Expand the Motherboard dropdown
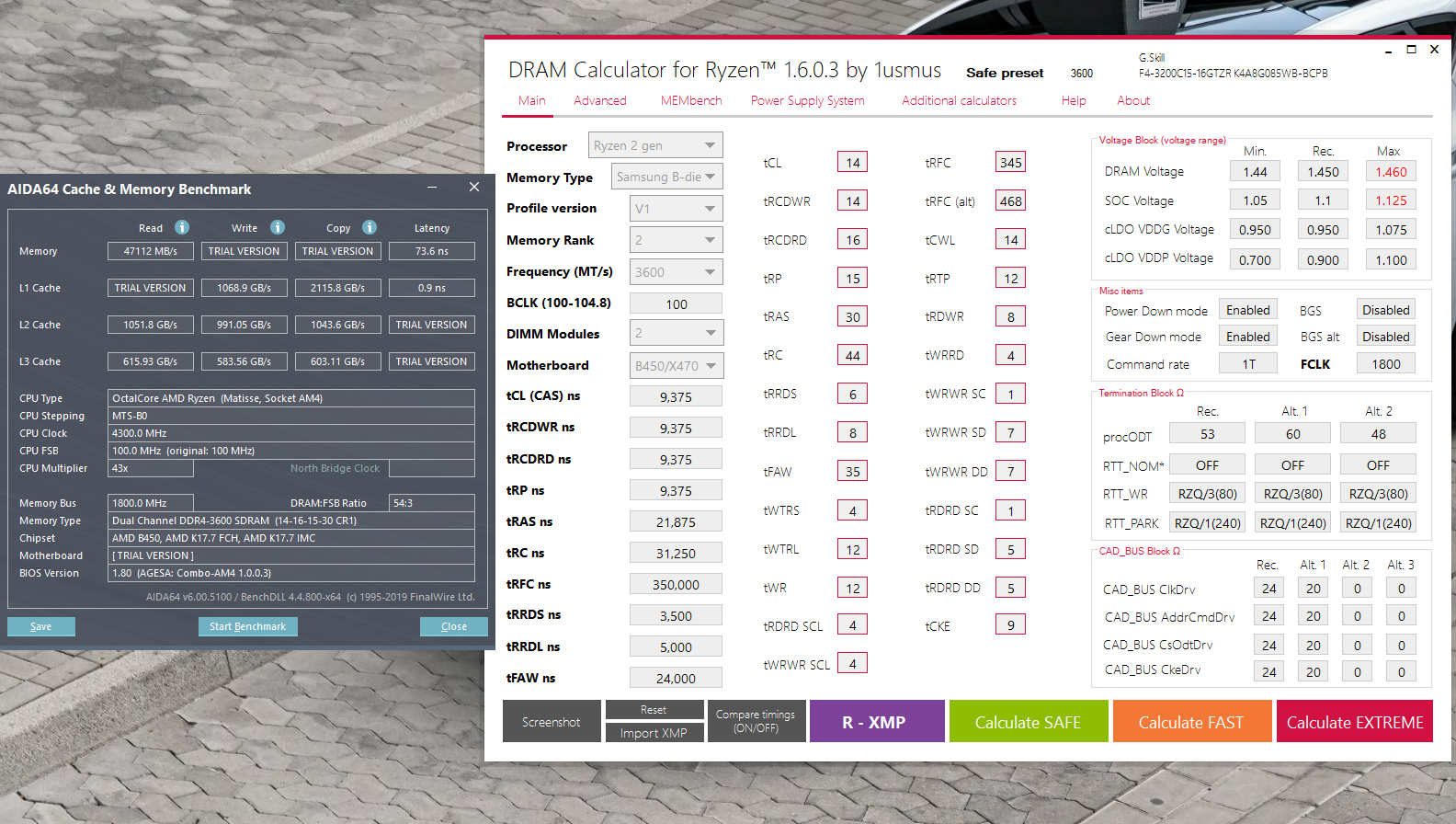The height and width of the screenshot is (824, 1456). pos(677,365)
